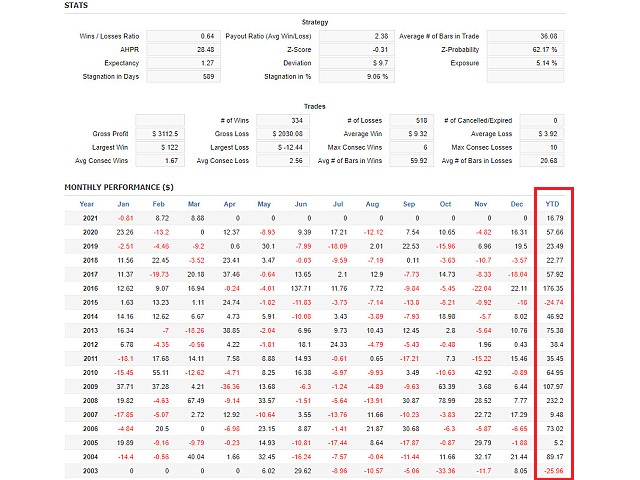Click the Dec column header

pos(516,203)
